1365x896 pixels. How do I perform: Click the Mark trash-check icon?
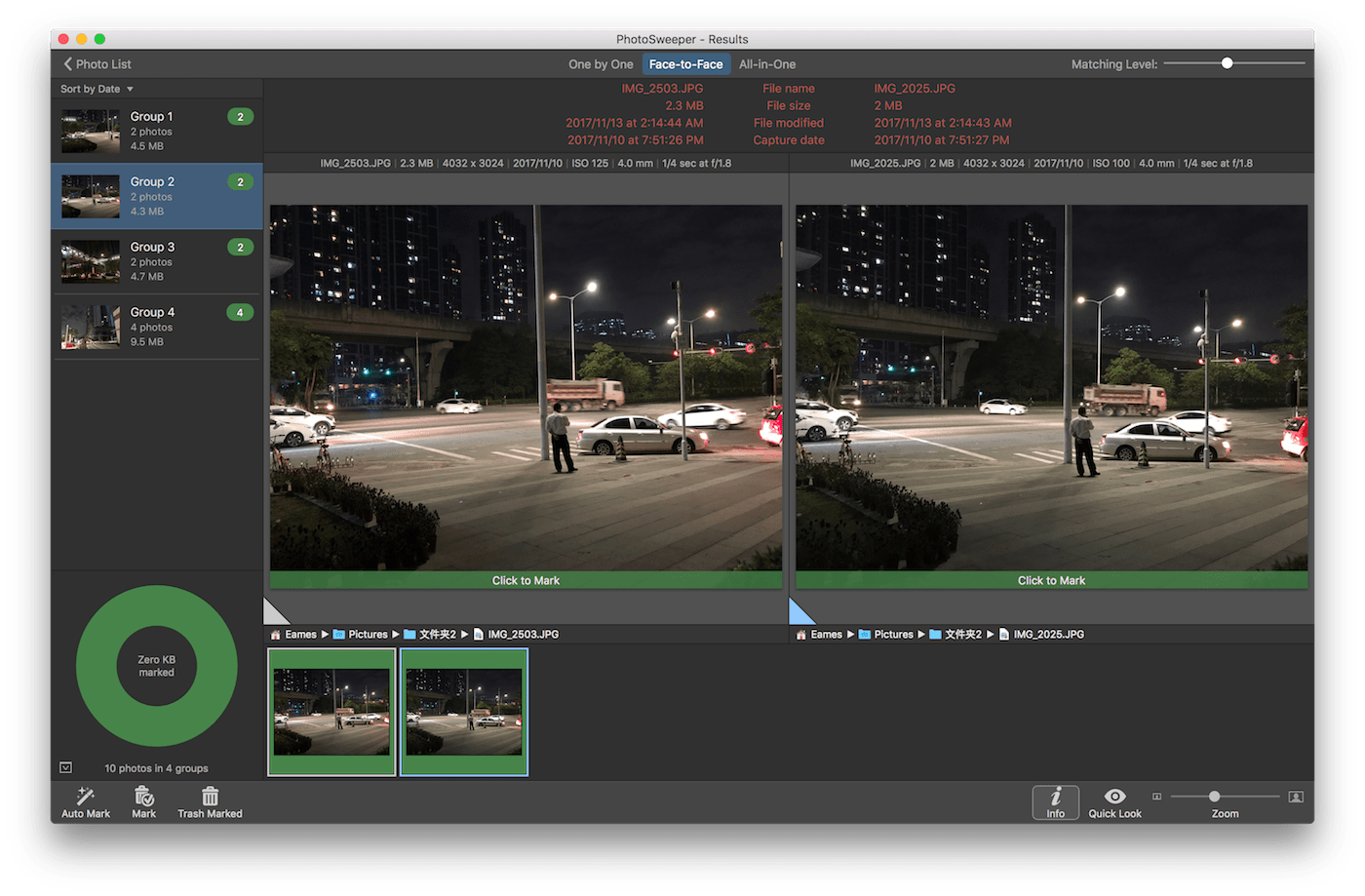(143, 797)
